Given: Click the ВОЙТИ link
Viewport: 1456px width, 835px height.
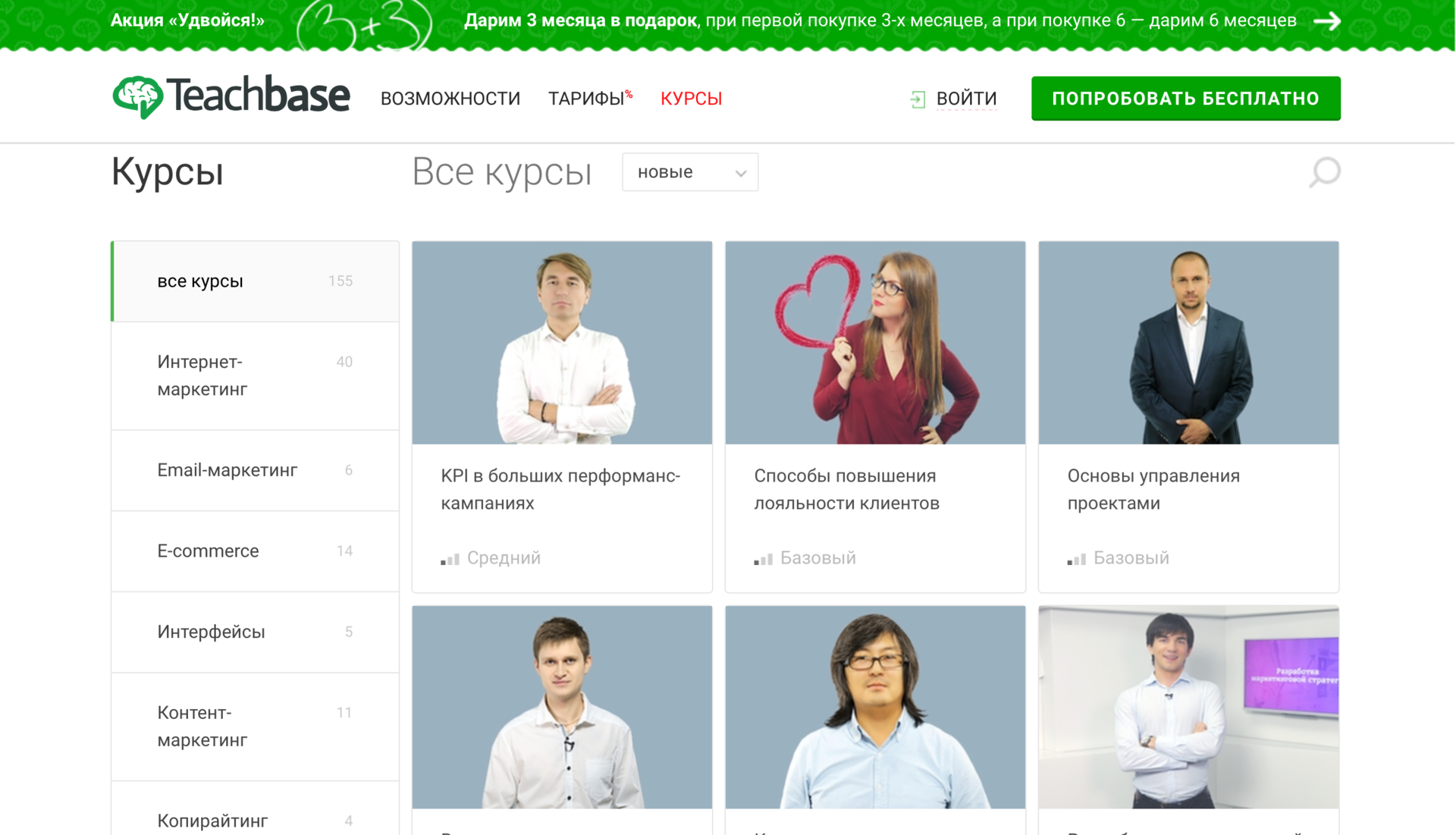Looking at the screenshot, I should (967, 98).
